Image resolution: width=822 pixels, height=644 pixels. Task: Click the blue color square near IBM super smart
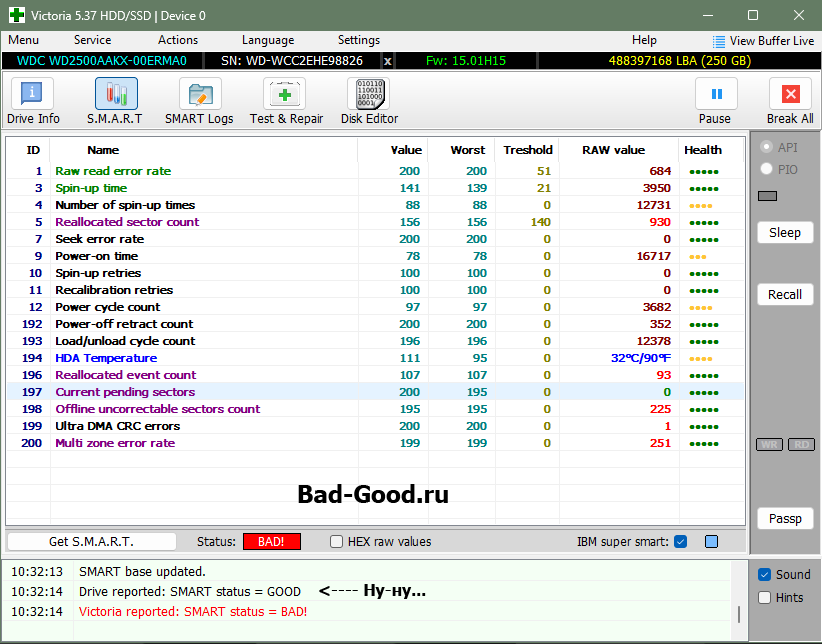click(711, 542)
